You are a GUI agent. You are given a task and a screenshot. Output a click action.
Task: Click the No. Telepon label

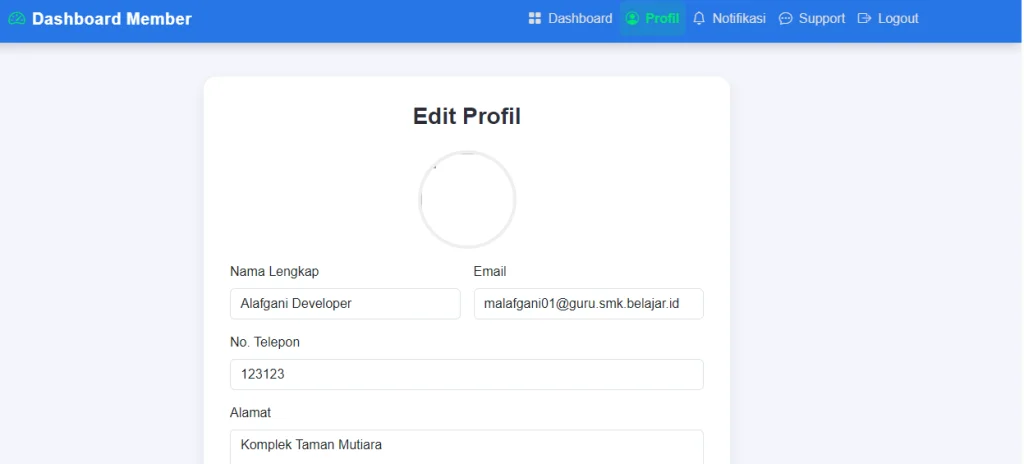click(265, 342)
